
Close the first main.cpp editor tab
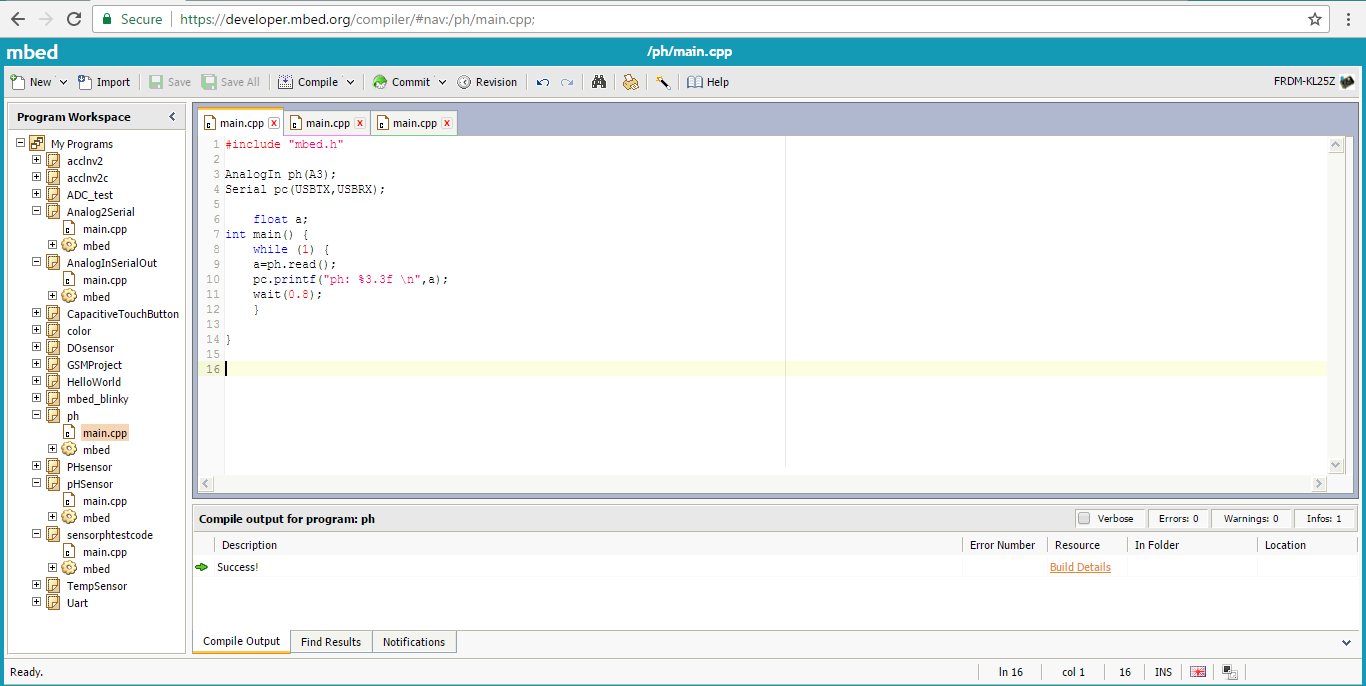(274, 123)
